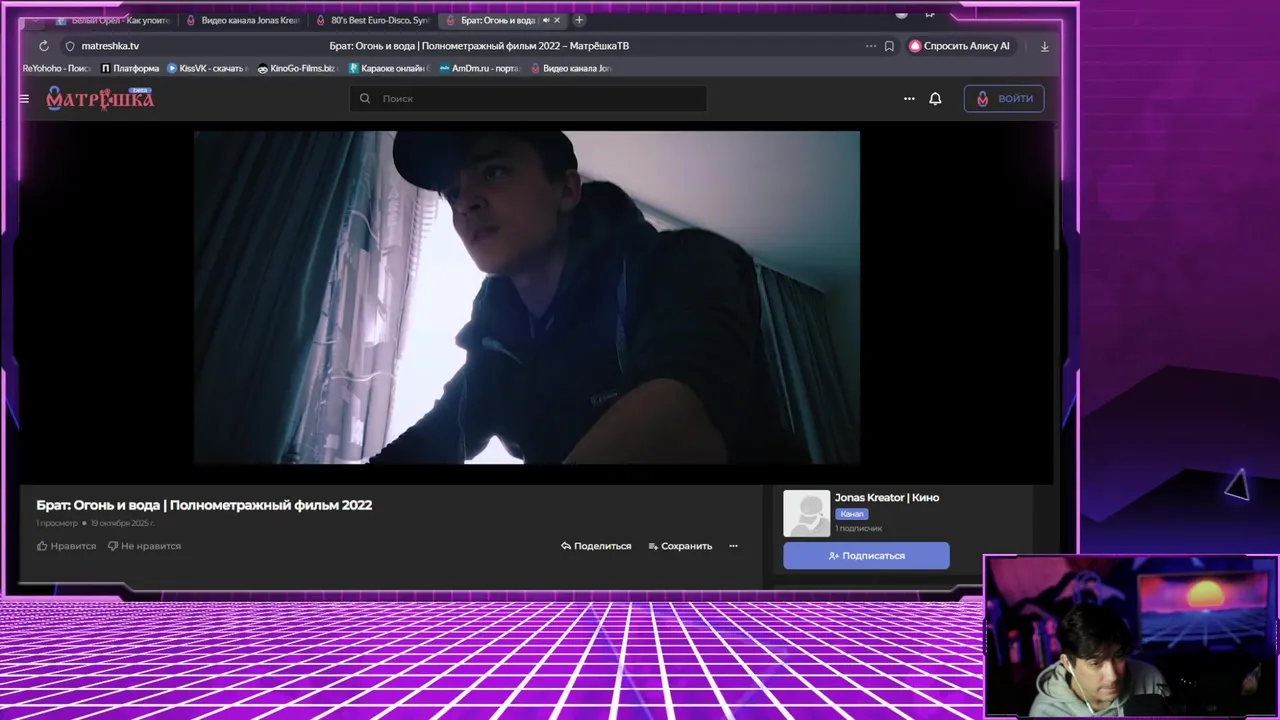
Task: Open the Платформа bookmark
Action: [x=130, y=68]
